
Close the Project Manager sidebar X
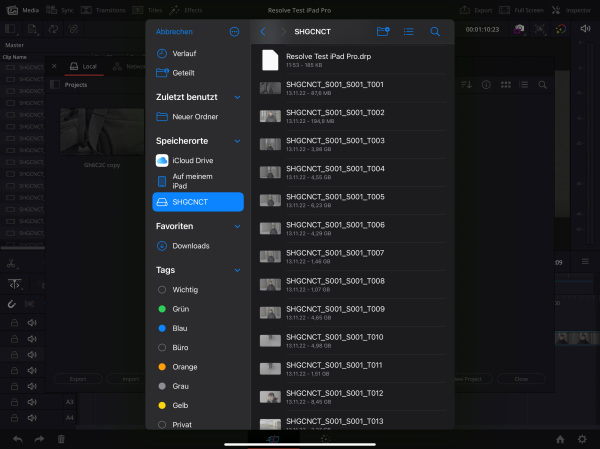[x=54, y=66]
